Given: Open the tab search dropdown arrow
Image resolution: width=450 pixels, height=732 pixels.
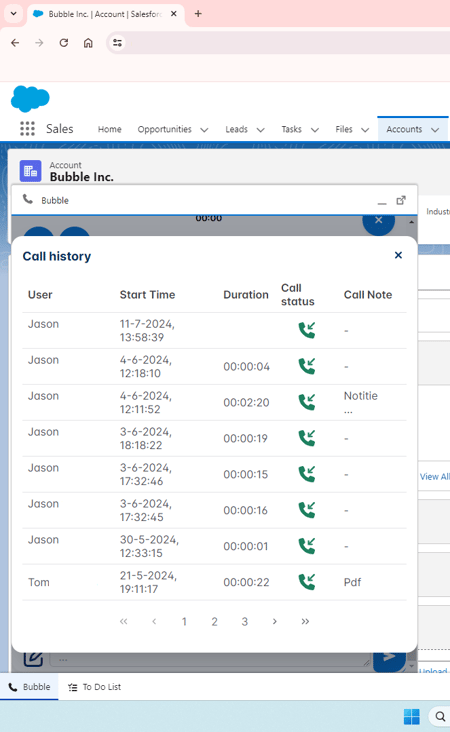Looking at the screenshot, I should click(14, 14).
